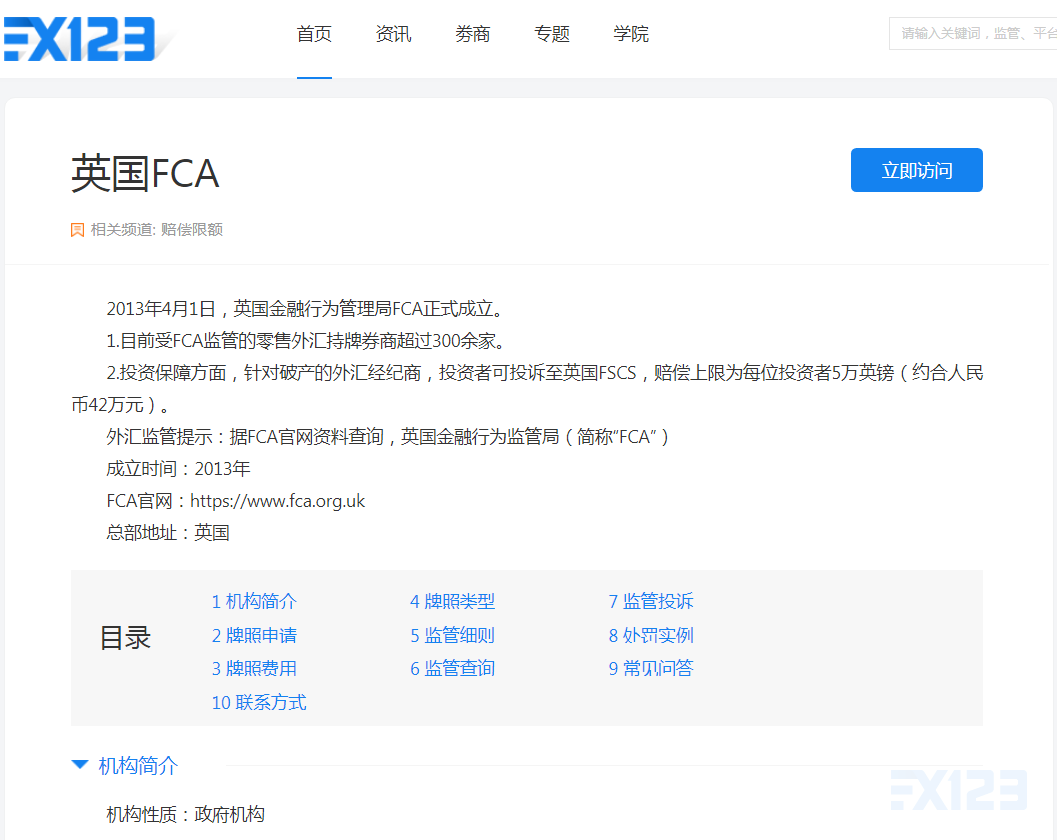Jump to 1 机构简介 in contents
The height and width of the screenshot is (840, 1057).
point(254,601)
